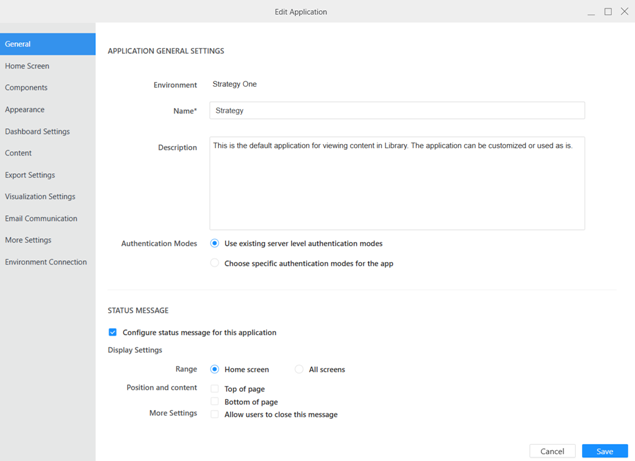This screenshot has width=635, height=461.
Task: Select Use existing server level authentication modes
Action: click(215, 243)
